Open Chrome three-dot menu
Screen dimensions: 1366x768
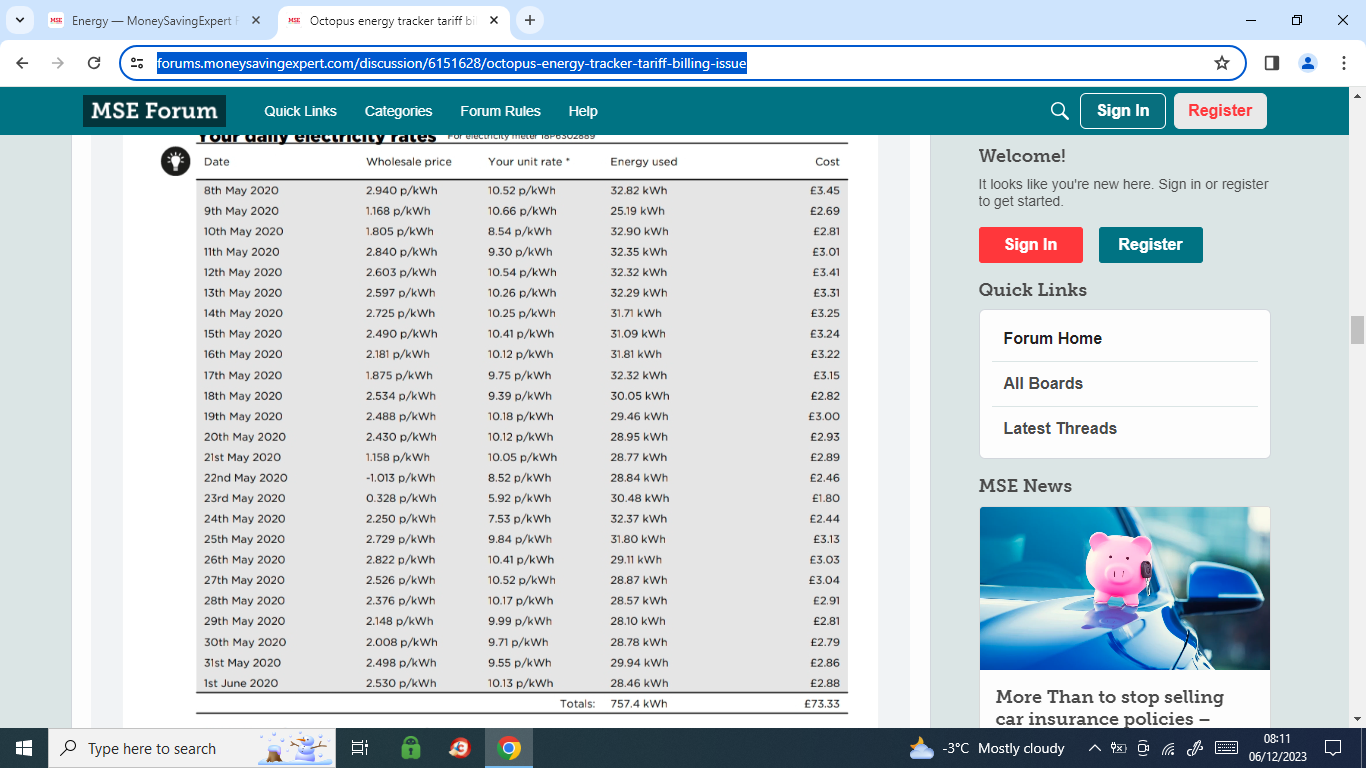tap(1344, 63)
